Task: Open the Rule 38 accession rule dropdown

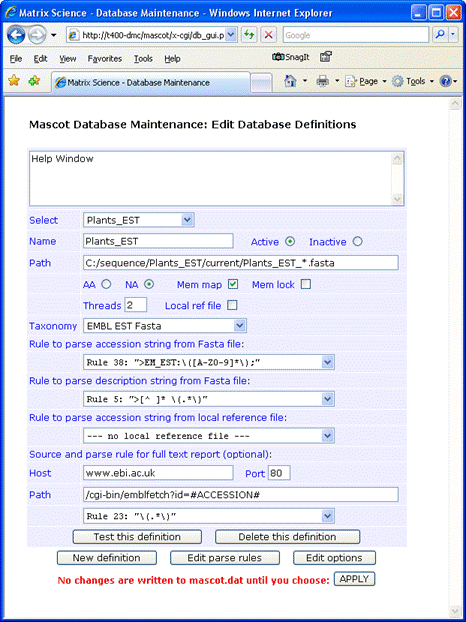Action: (209, 362)
